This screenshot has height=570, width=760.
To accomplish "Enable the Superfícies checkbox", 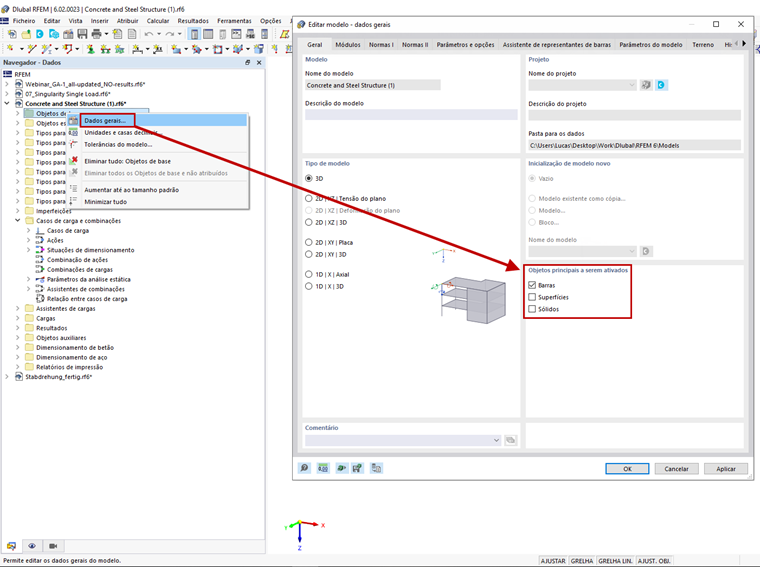I will 532,297.
